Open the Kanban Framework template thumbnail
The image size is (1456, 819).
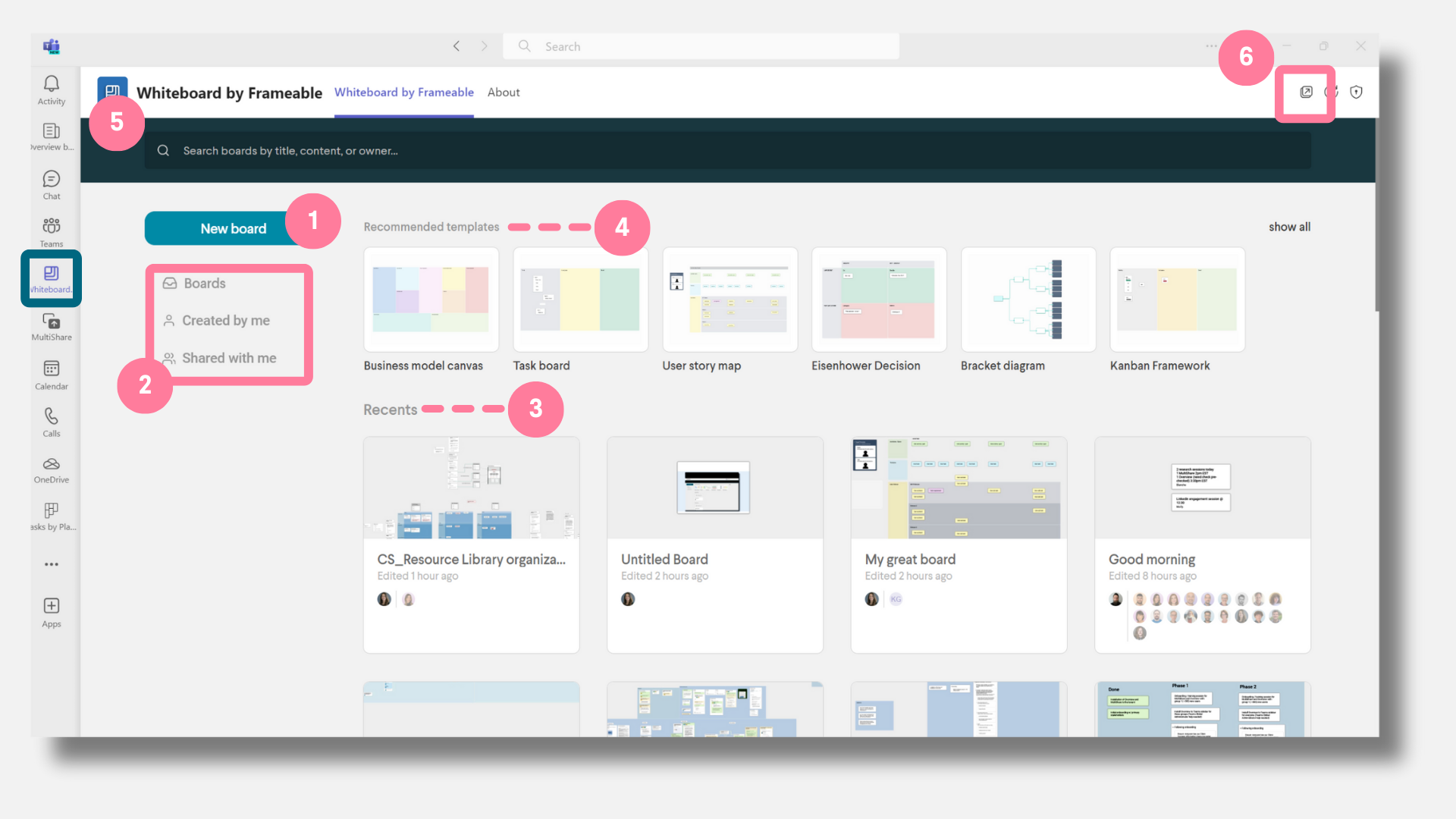point(1177,300)
